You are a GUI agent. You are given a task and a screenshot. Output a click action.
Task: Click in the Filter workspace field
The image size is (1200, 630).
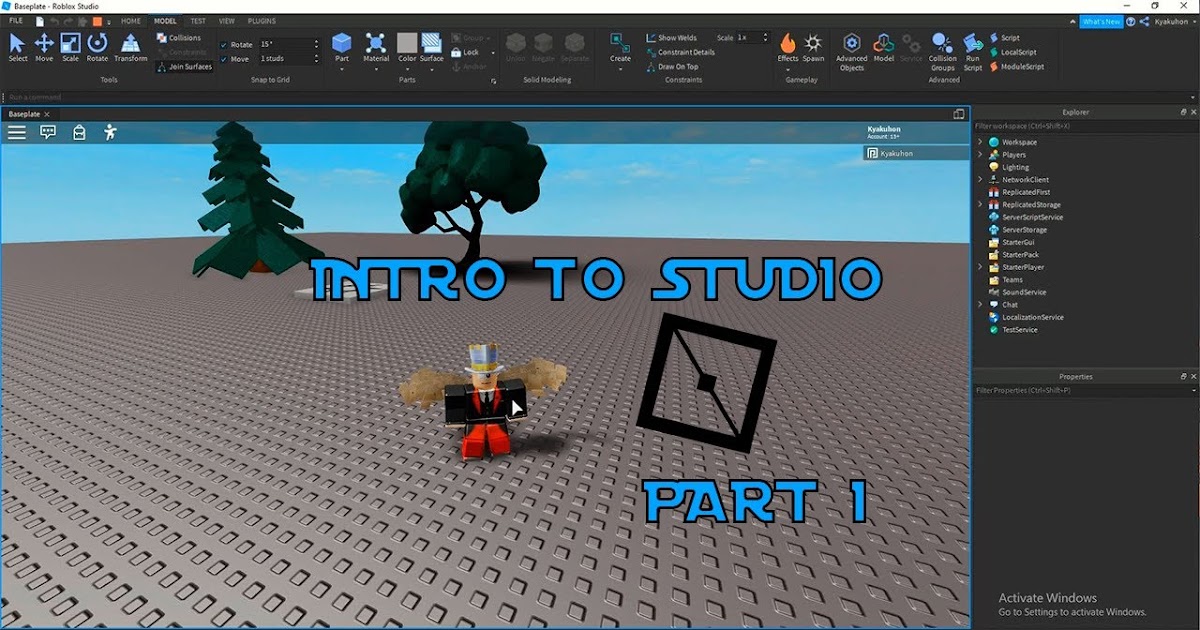1086,127
